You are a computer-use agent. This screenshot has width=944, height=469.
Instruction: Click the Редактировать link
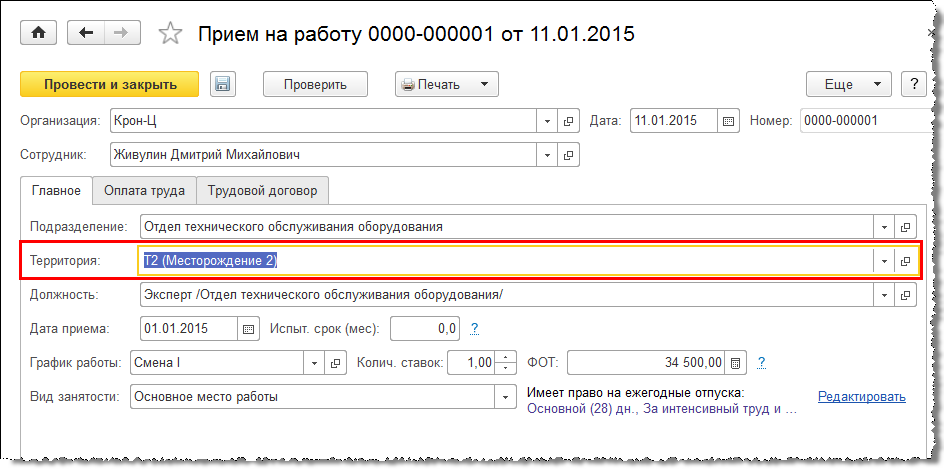(x=862, y=397)
